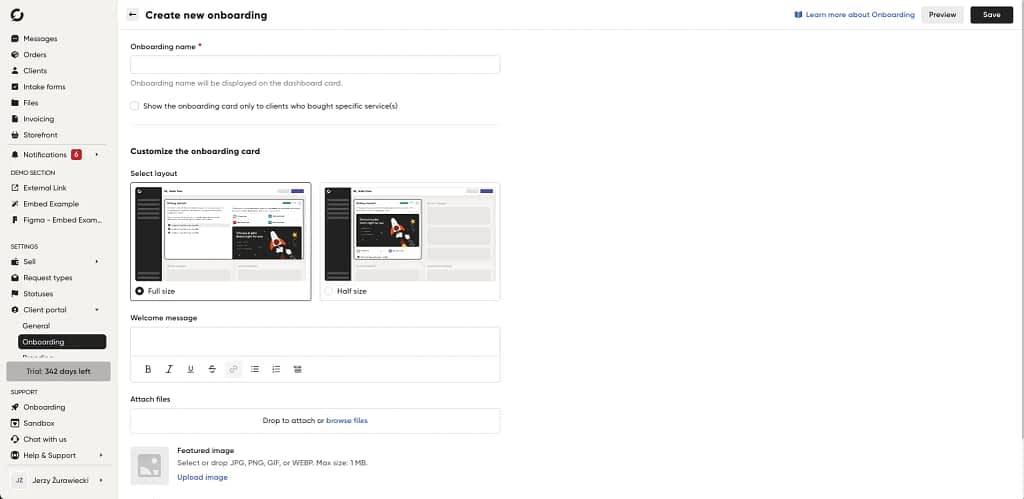
Task: Click the Statuses flag icon
Action: pyautogui.click(x=15, y=294)
